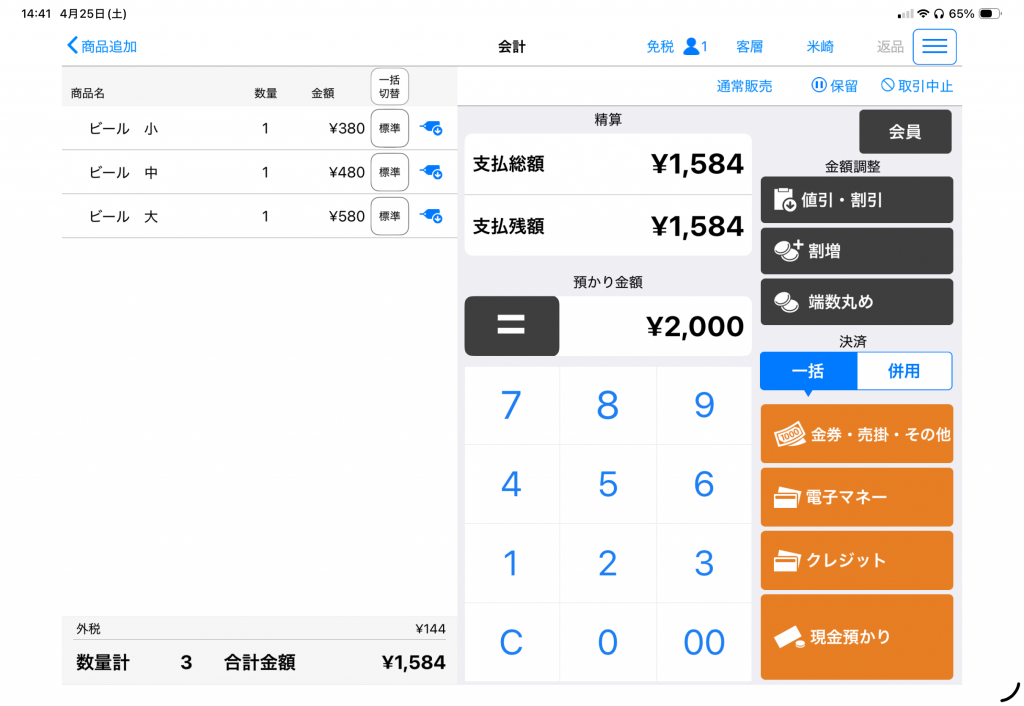Tap the ¥2,000 deposit amount field

(x=655, y=326)
